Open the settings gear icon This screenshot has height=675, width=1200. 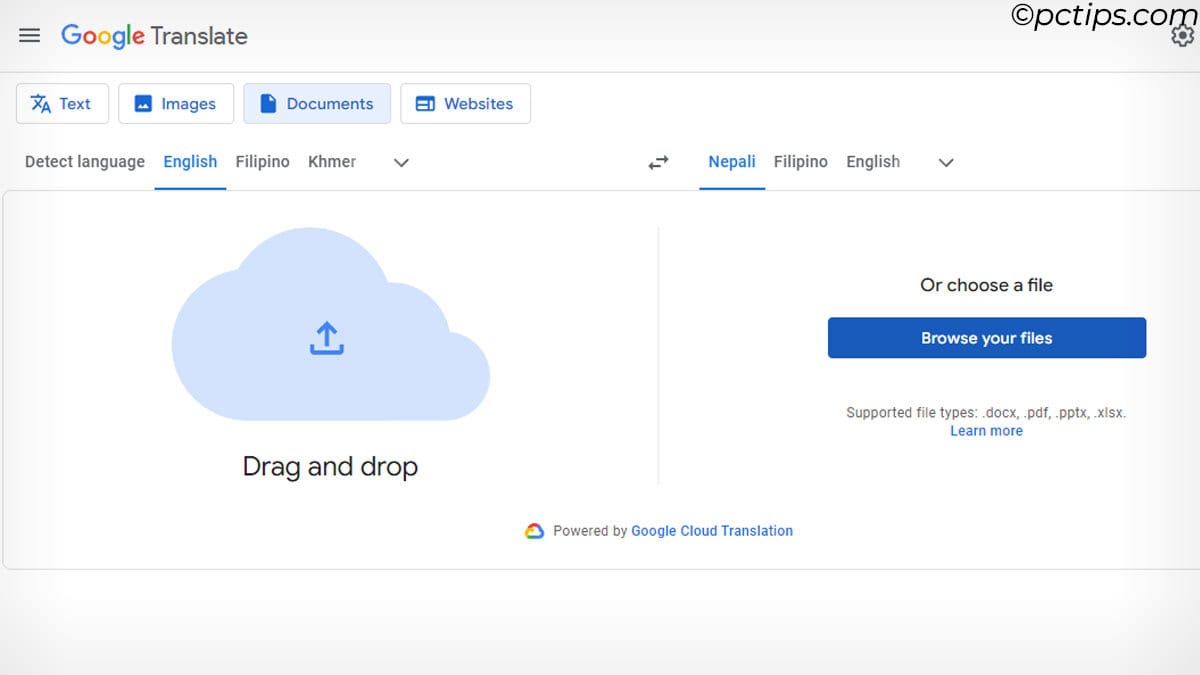(x=1182, y=36)
